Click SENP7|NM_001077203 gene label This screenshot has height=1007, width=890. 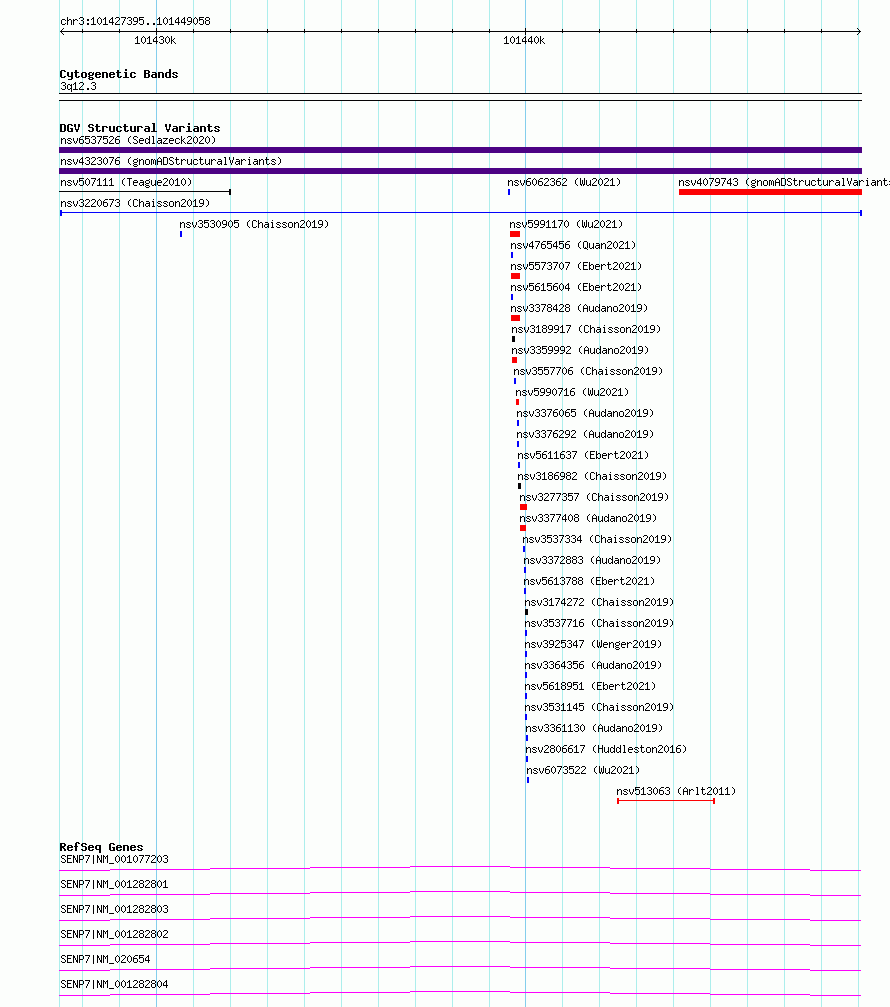click(x=114, y=859)
